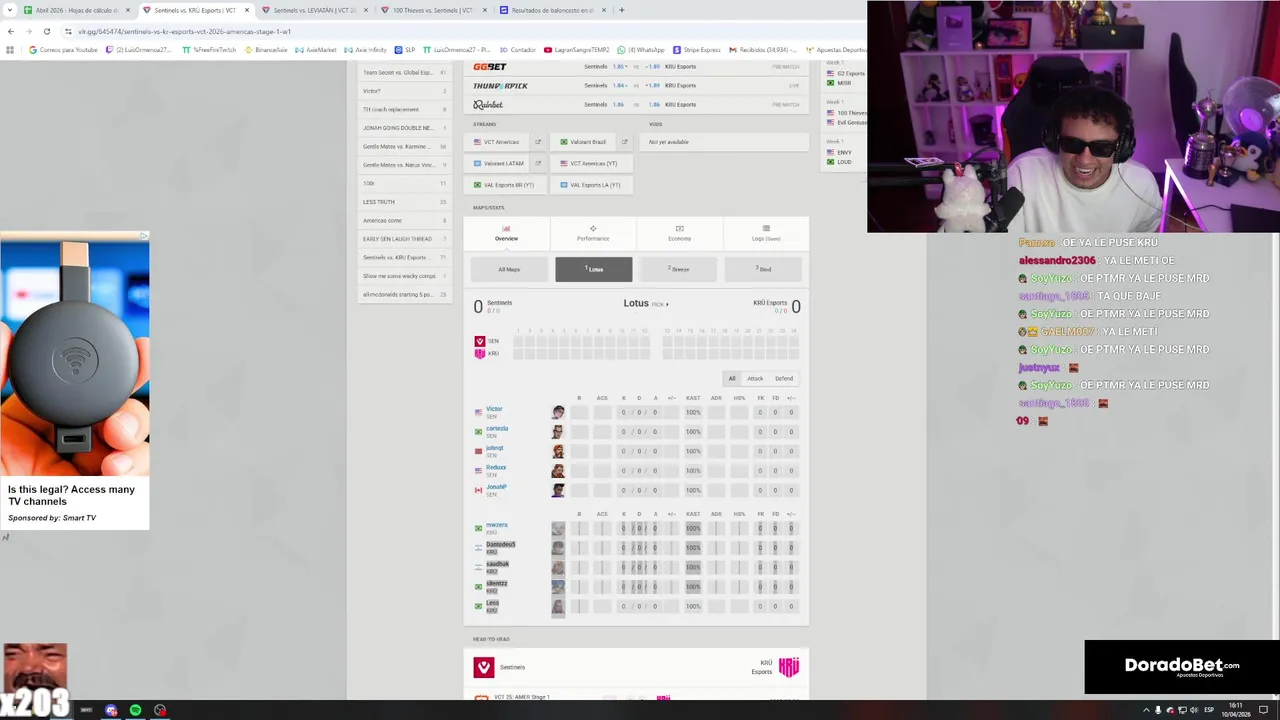Image resolution: width=1280 pixels, height=720 pixels.
Task: Open 'Show me some wacky comps' thread
Action: [404, 276]
